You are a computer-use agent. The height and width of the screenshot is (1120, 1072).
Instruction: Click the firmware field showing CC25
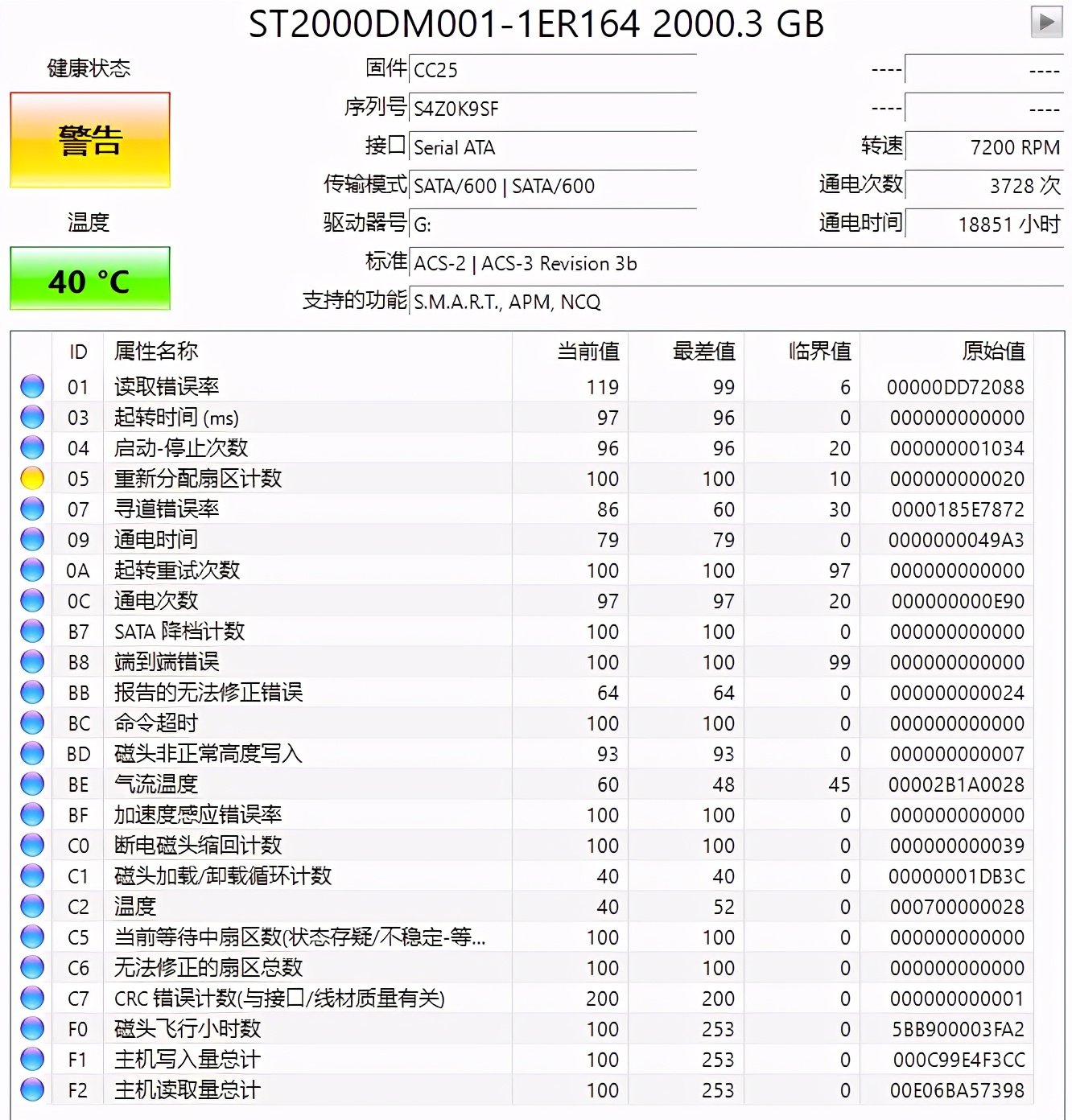[553, 69]
